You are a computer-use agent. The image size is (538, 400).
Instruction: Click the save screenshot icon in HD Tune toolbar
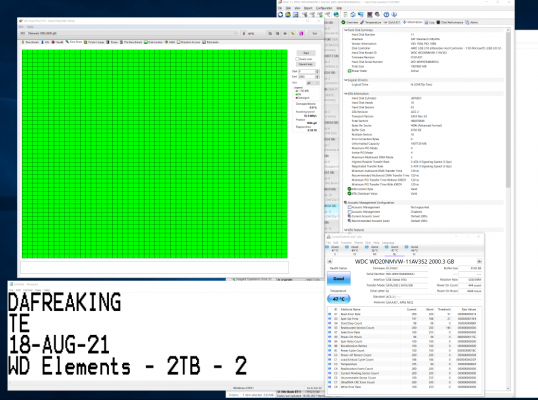(285, 34)
